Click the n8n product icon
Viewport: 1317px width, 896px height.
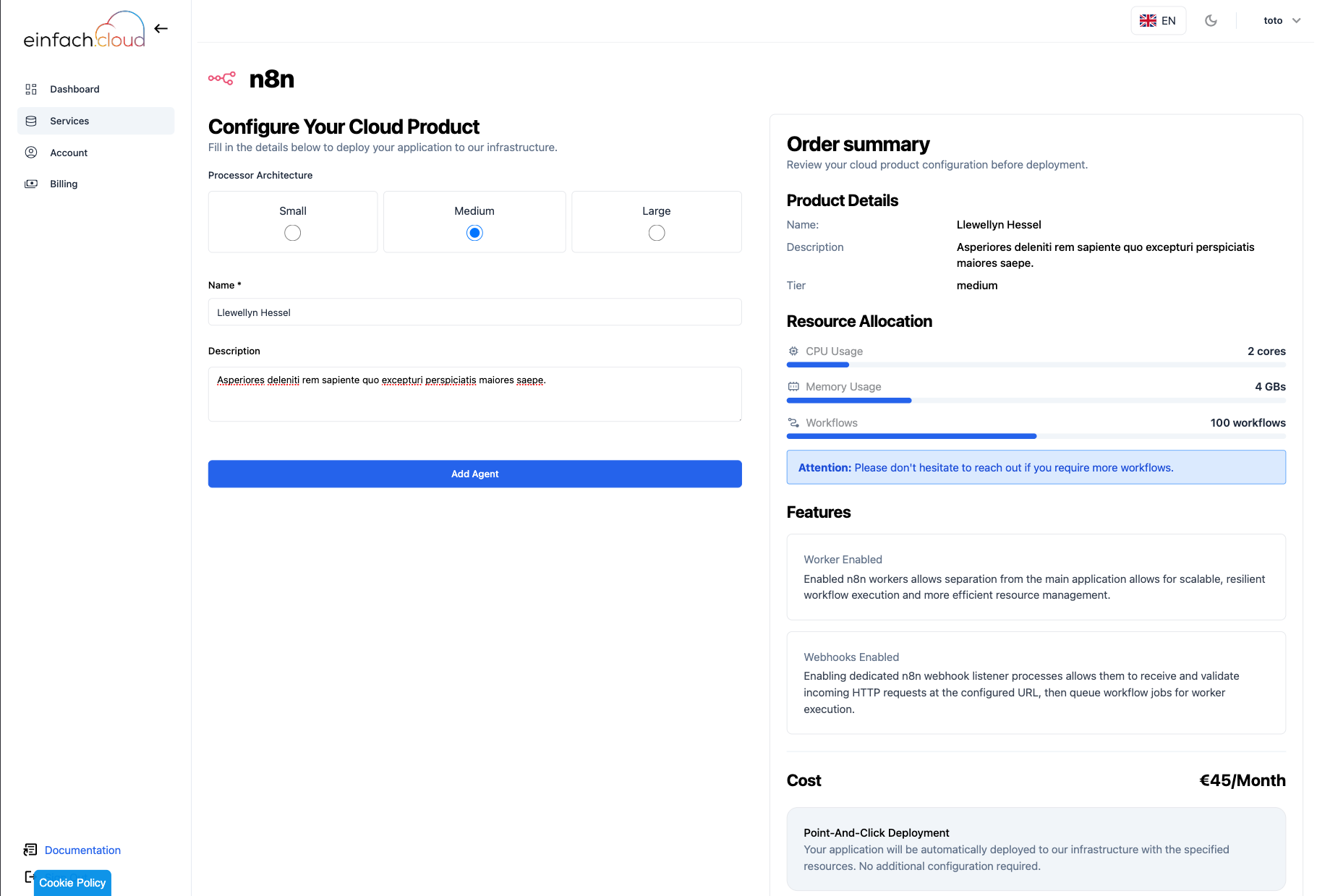(221, 79)
